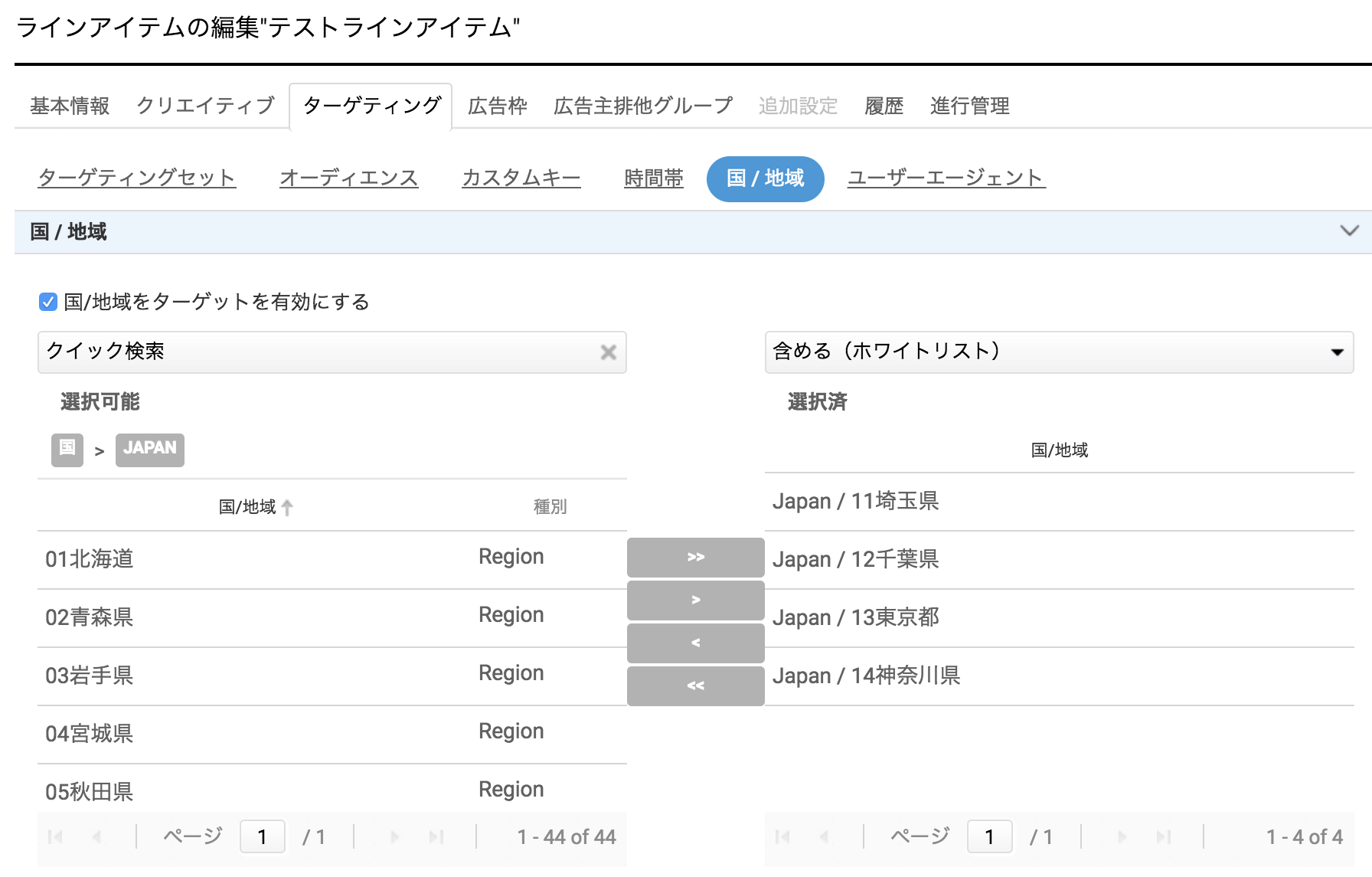The image size is (1372, 877).
Task: Click the previous-page arrow under the selected list
Action: 823,836
